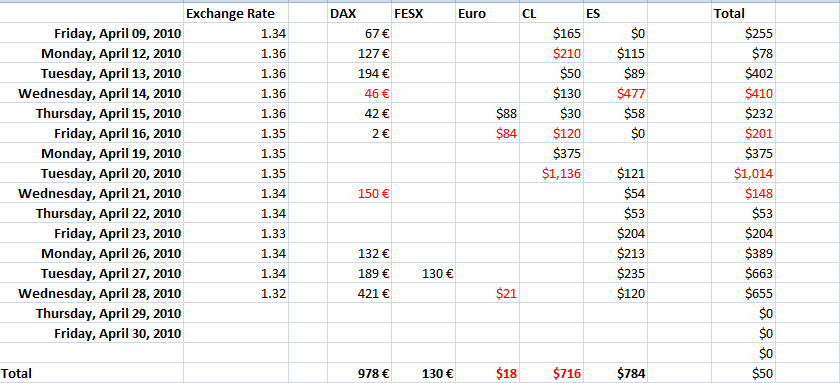Select the ES value $115
Screen dimensions: 840x383
pyautogui.click(x=616, y=54)
